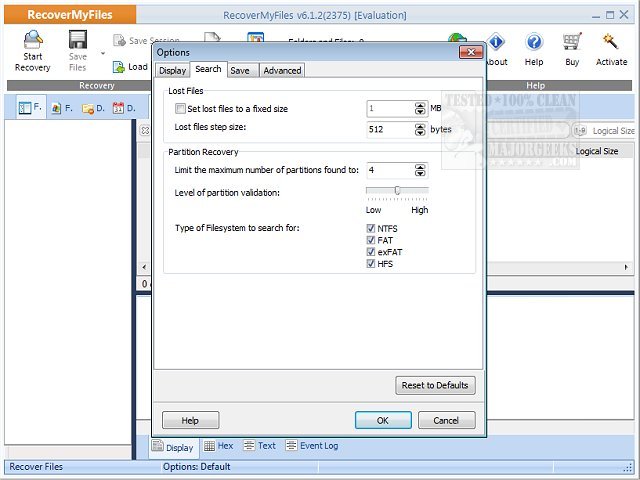
Task: Open the Hex preview tab
Action: tap(219, 446)
